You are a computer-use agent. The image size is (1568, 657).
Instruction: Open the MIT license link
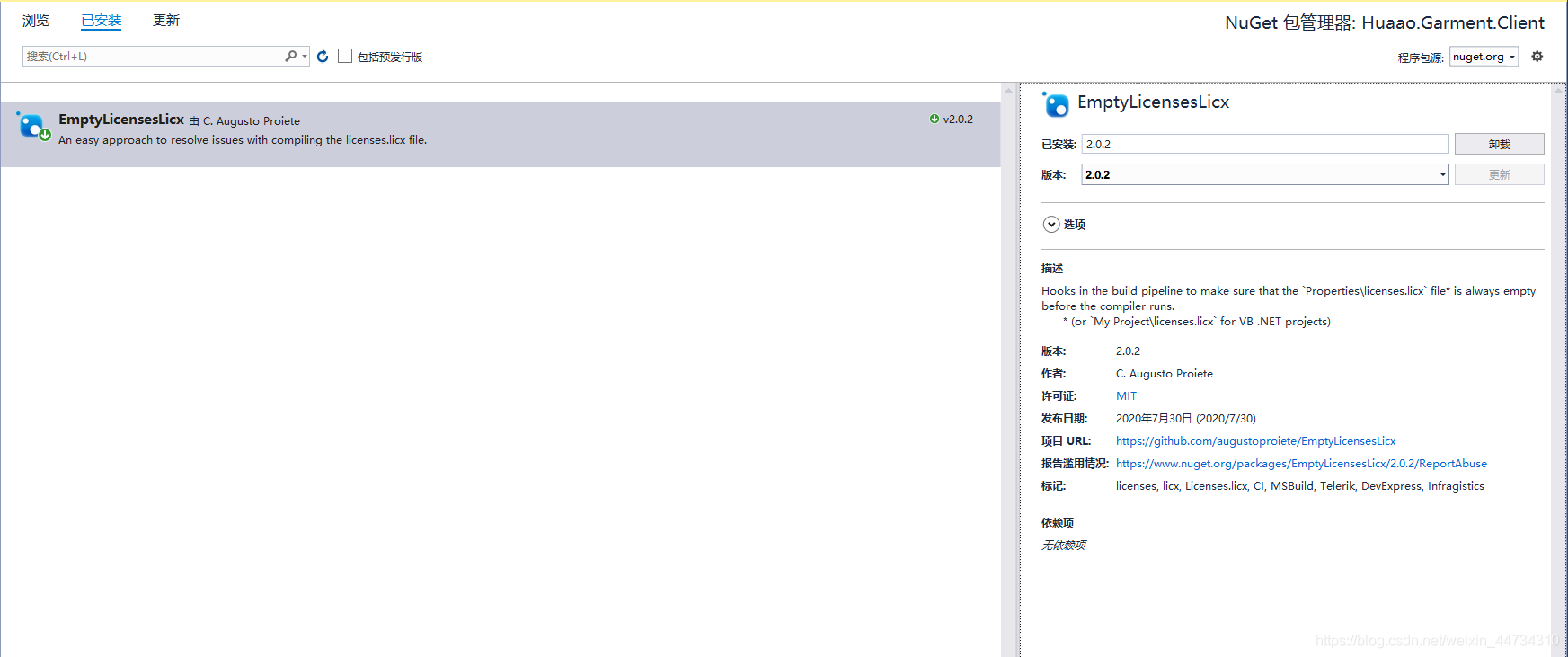point(1126,395)
